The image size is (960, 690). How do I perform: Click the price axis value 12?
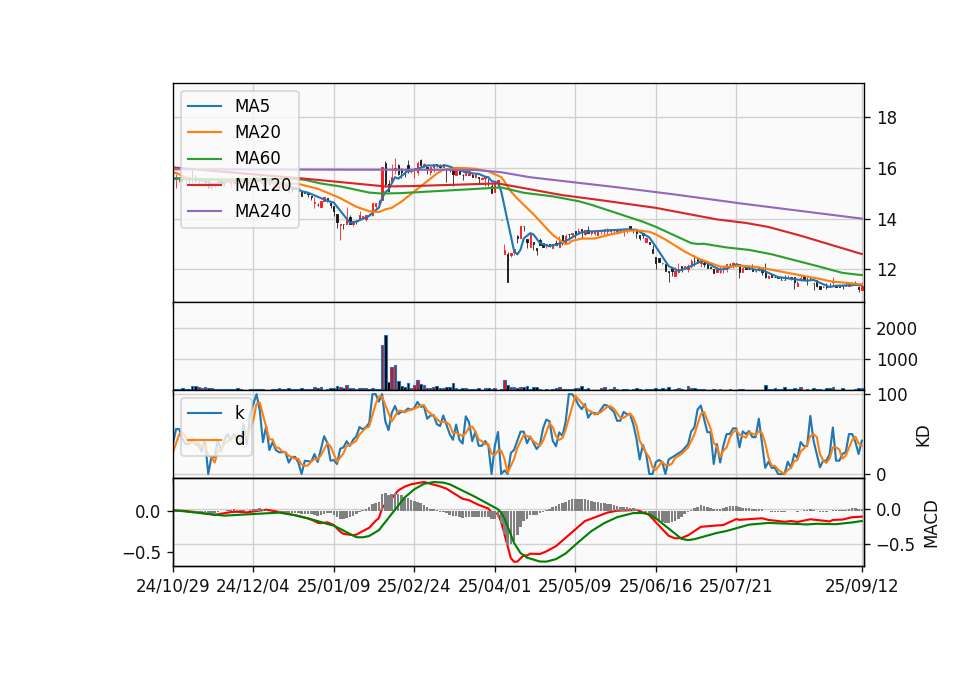[x=887, y=270]
